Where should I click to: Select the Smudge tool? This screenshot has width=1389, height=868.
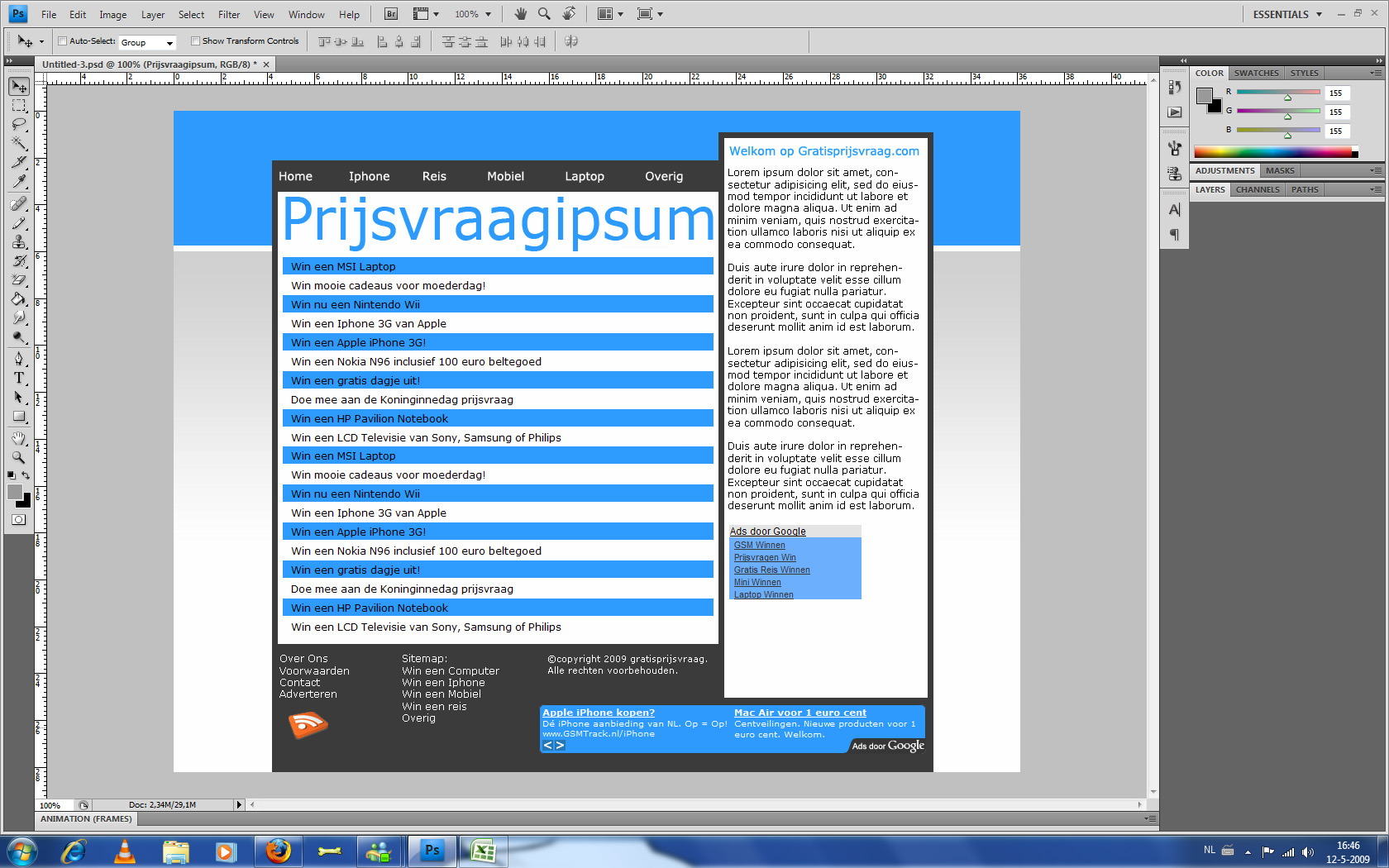(19, 318)
